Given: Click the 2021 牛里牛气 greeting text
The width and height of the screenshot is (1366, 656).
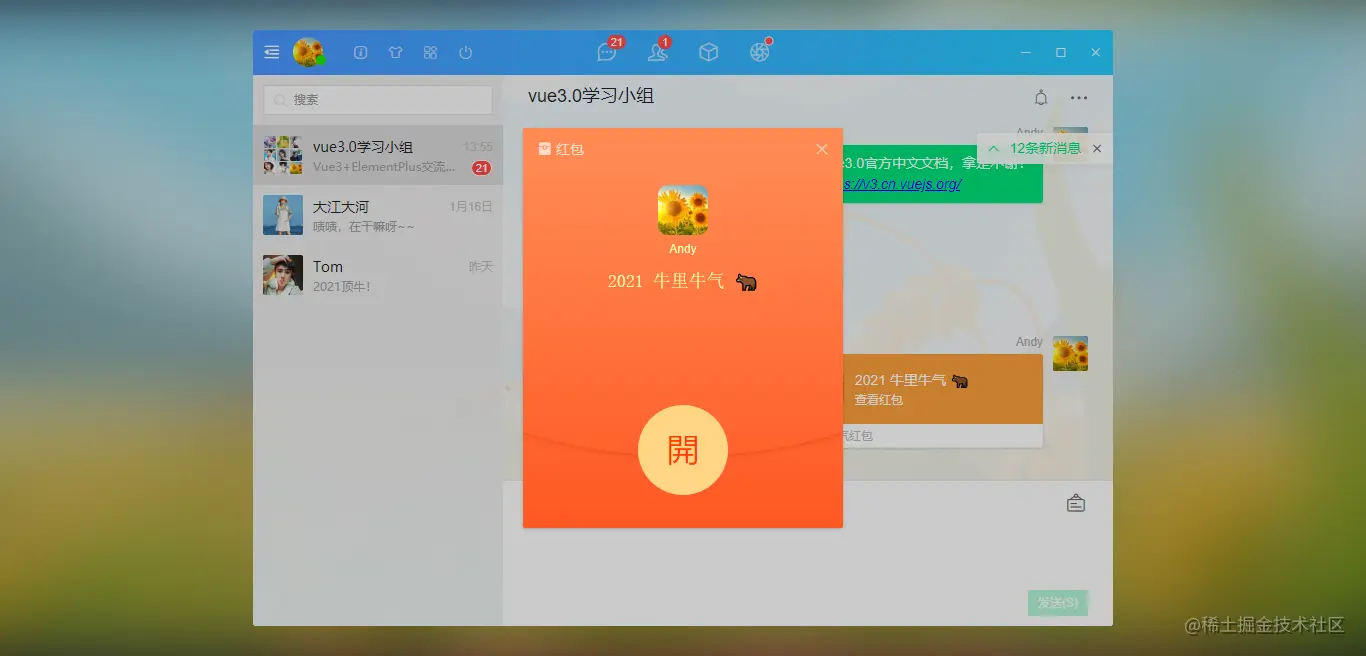Looking at the screenshot, I should [683, 281].
